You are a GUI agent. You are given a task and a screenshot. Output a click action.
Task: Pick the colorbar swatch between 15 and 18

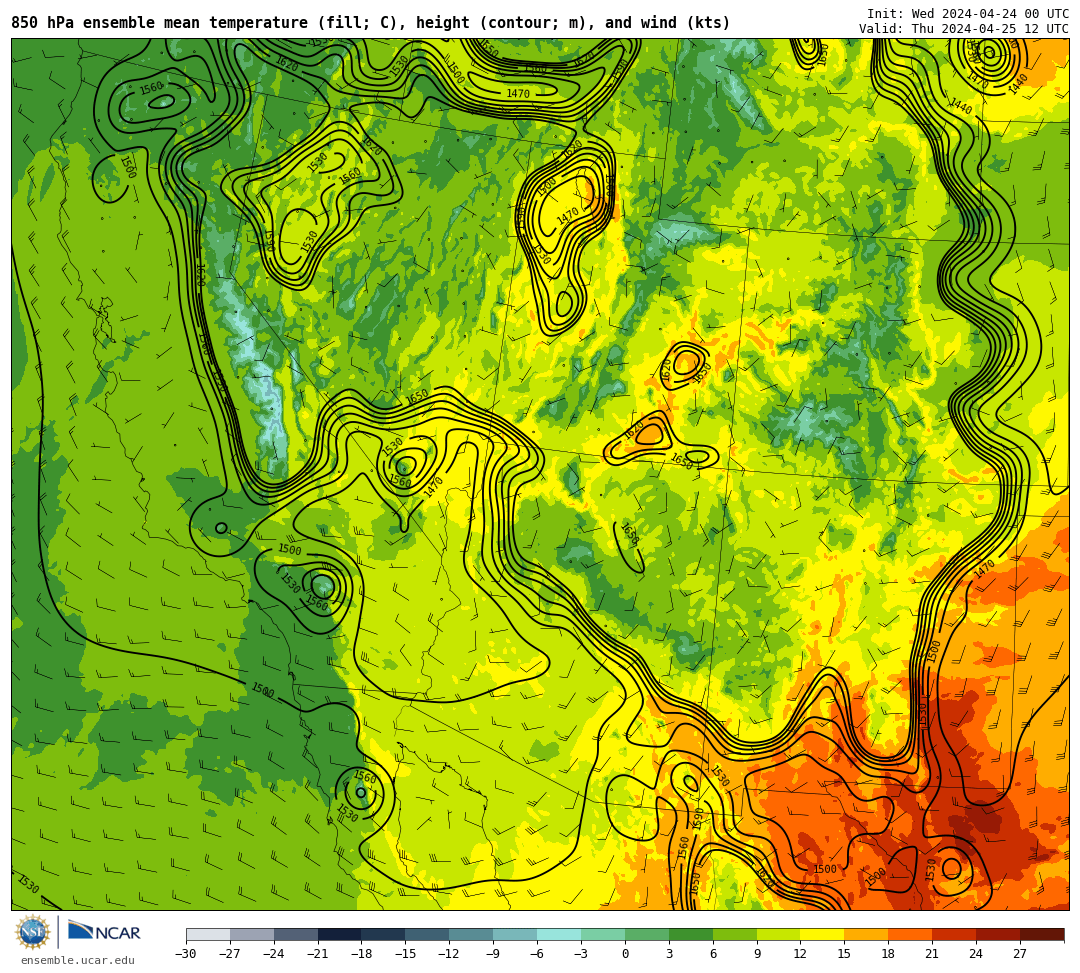866,934
